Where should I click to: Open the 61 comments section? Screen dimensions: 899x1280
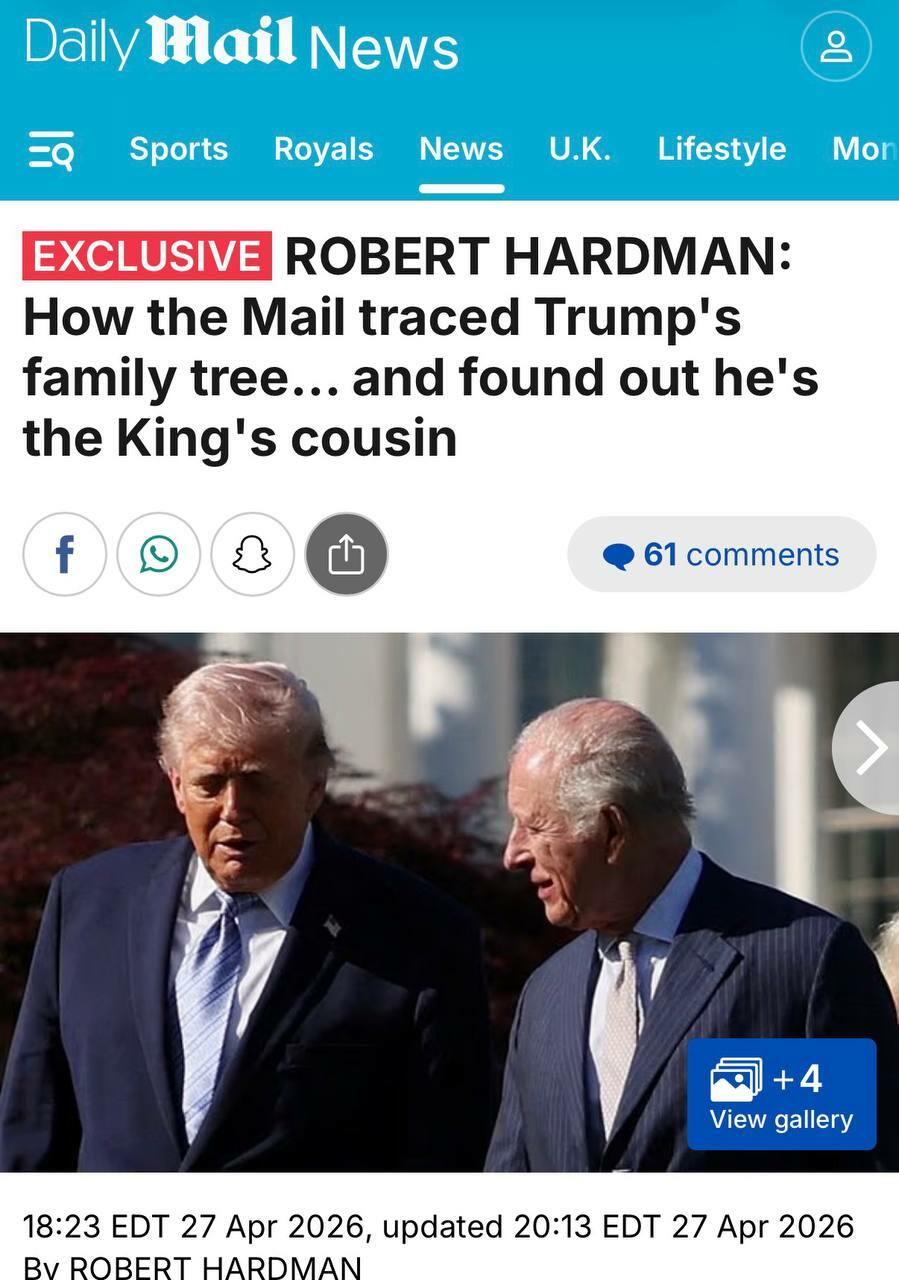[722, 554]
